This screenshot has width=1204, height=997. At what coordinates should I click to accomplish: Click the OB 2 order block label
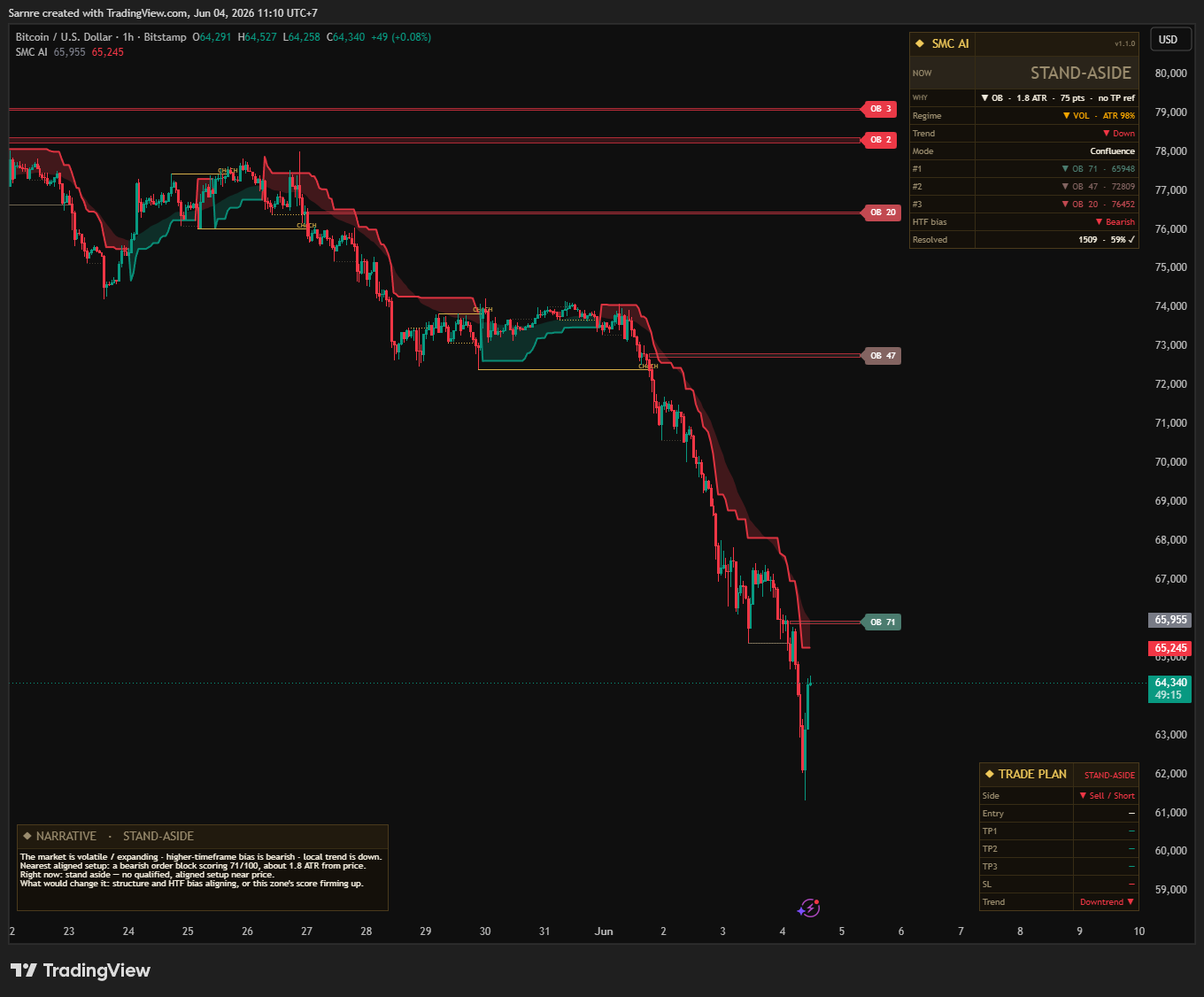click(881, 140)
